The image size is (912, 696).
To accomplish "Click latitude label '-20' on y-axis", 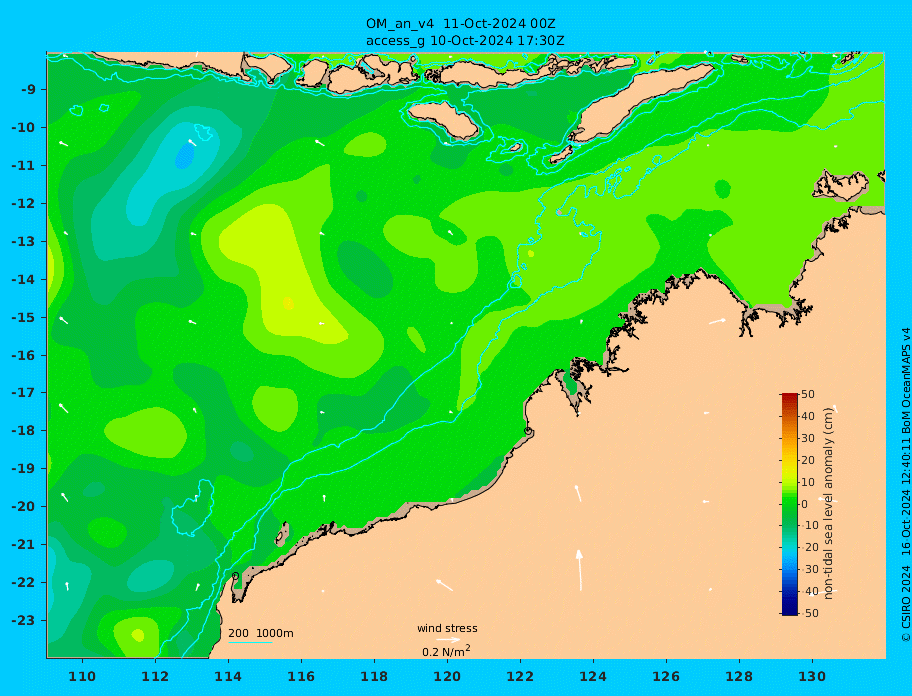I will 23,506.
